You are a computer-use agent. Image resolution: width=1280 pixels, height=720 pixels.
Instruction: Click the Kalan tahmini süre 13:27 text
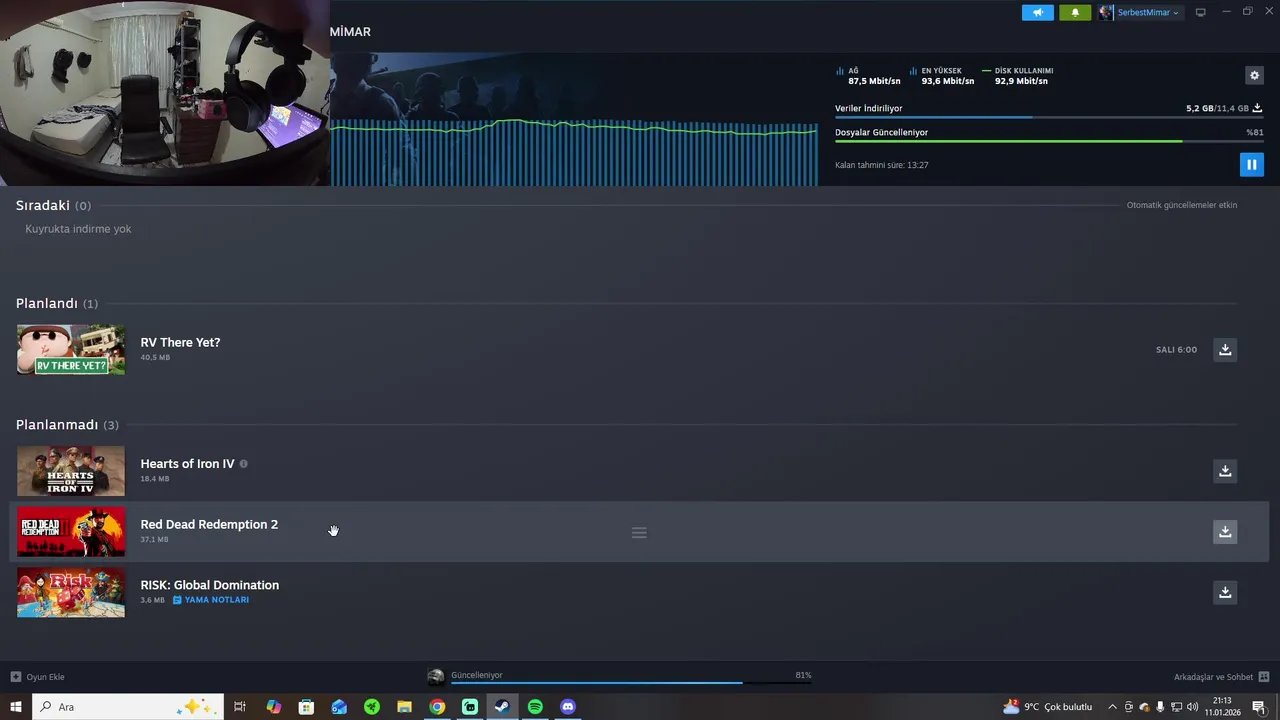pos(882,165)
